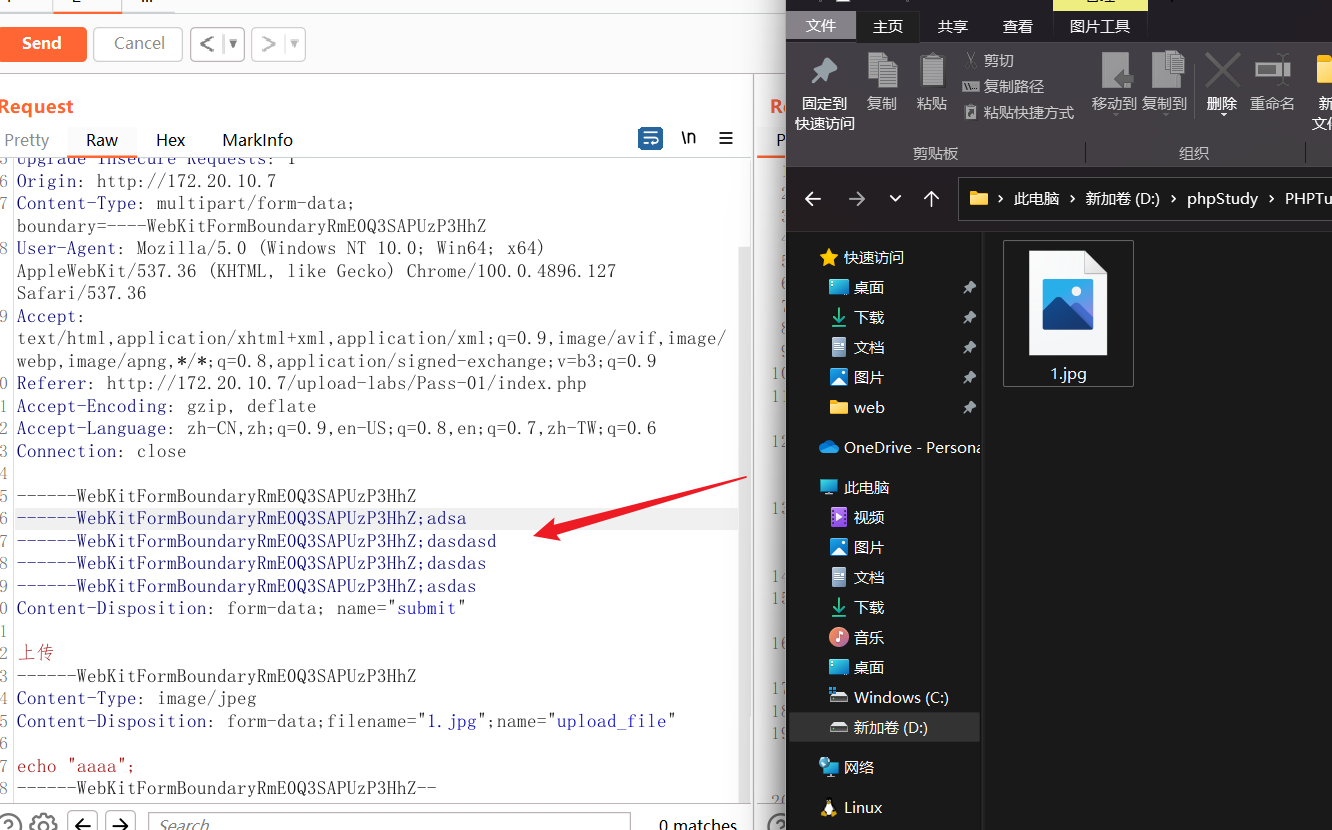1332x830 pixels.
Task: Click phpStudy in the address breadcrumb
Action: click(1222, 199)
